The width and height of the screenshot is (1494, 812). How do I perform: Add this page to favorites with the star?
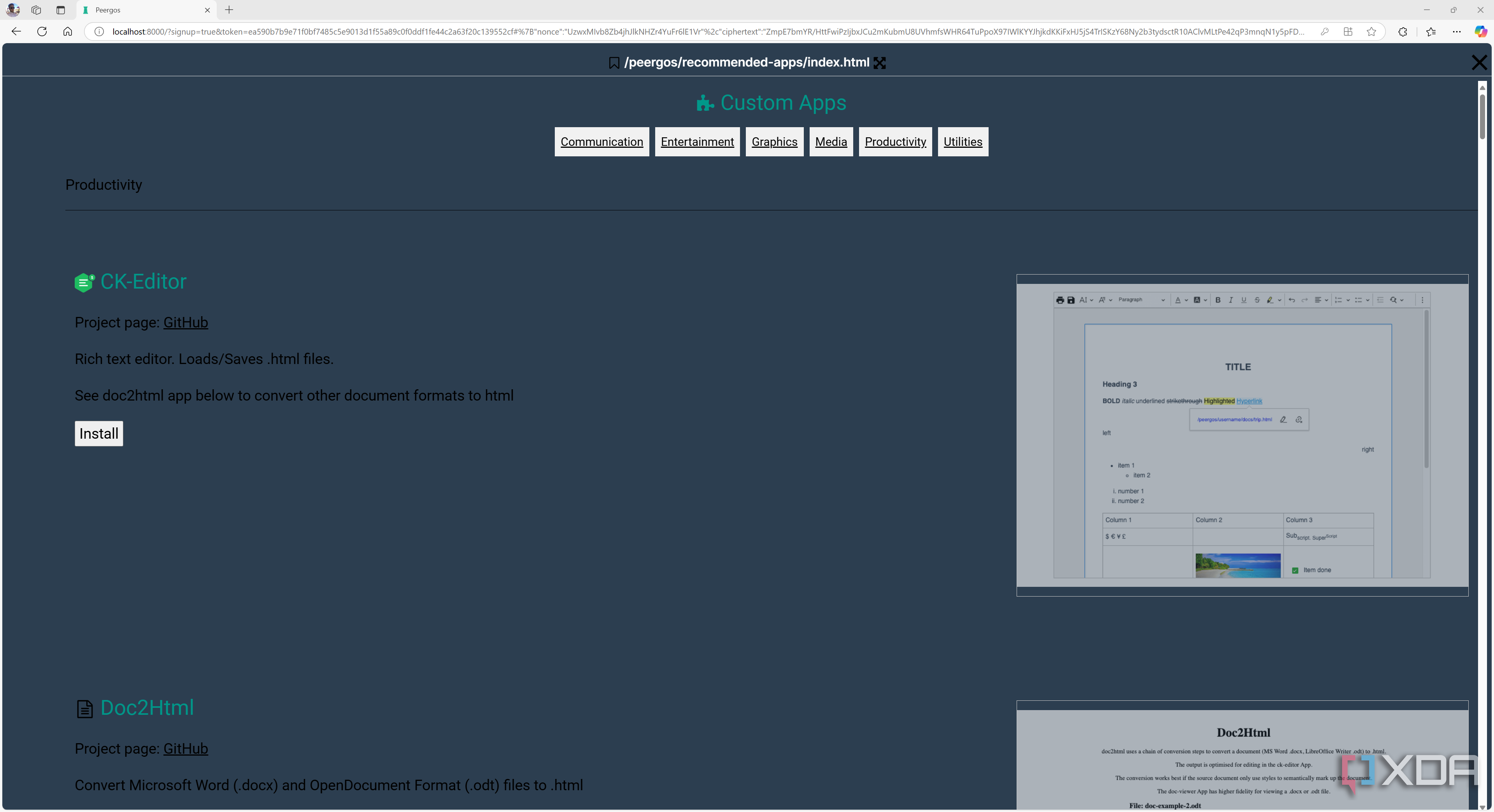(x=1371, y=31)
